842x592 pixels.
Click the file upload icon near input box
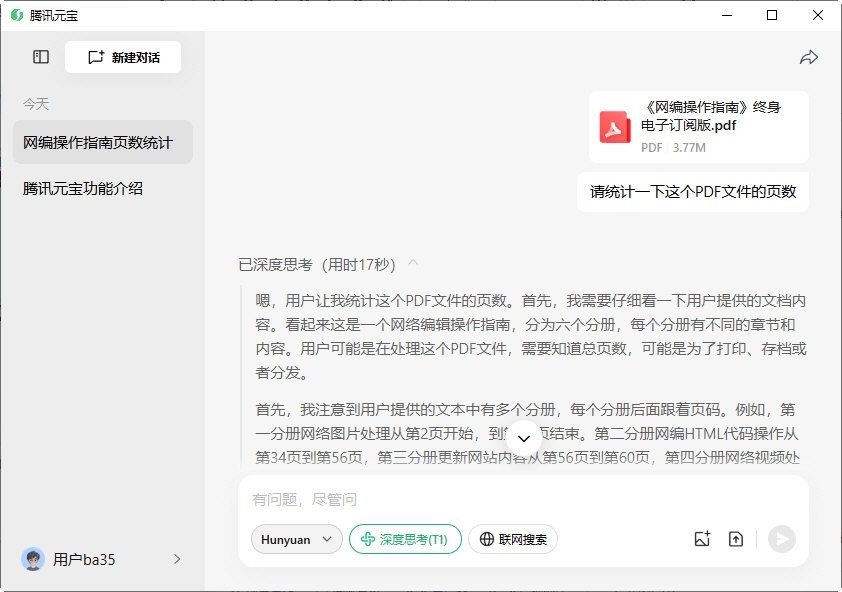[736, 538]
